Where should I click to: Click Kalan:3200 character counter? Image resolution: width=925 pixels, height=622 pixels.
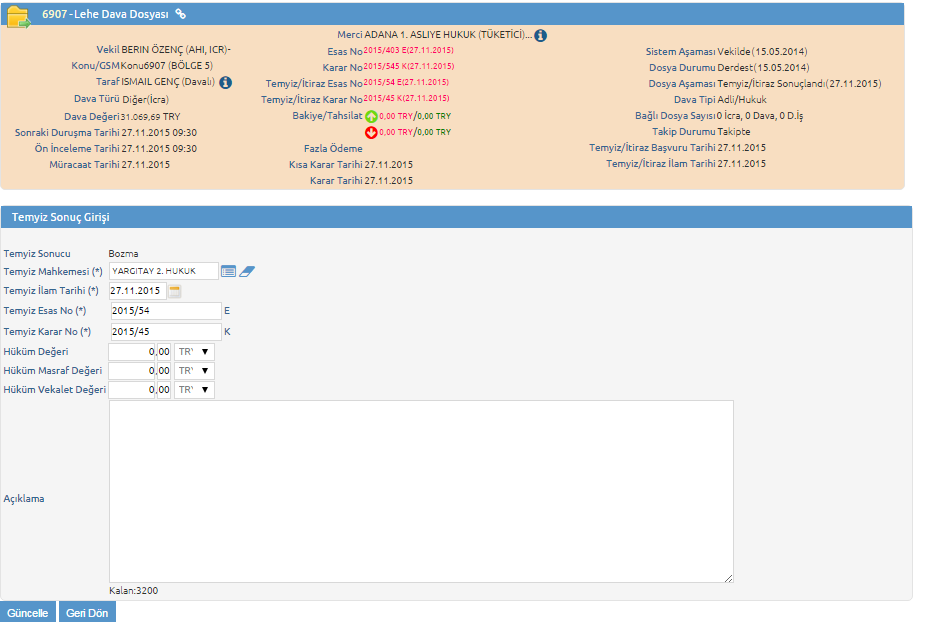coord(133,591)
